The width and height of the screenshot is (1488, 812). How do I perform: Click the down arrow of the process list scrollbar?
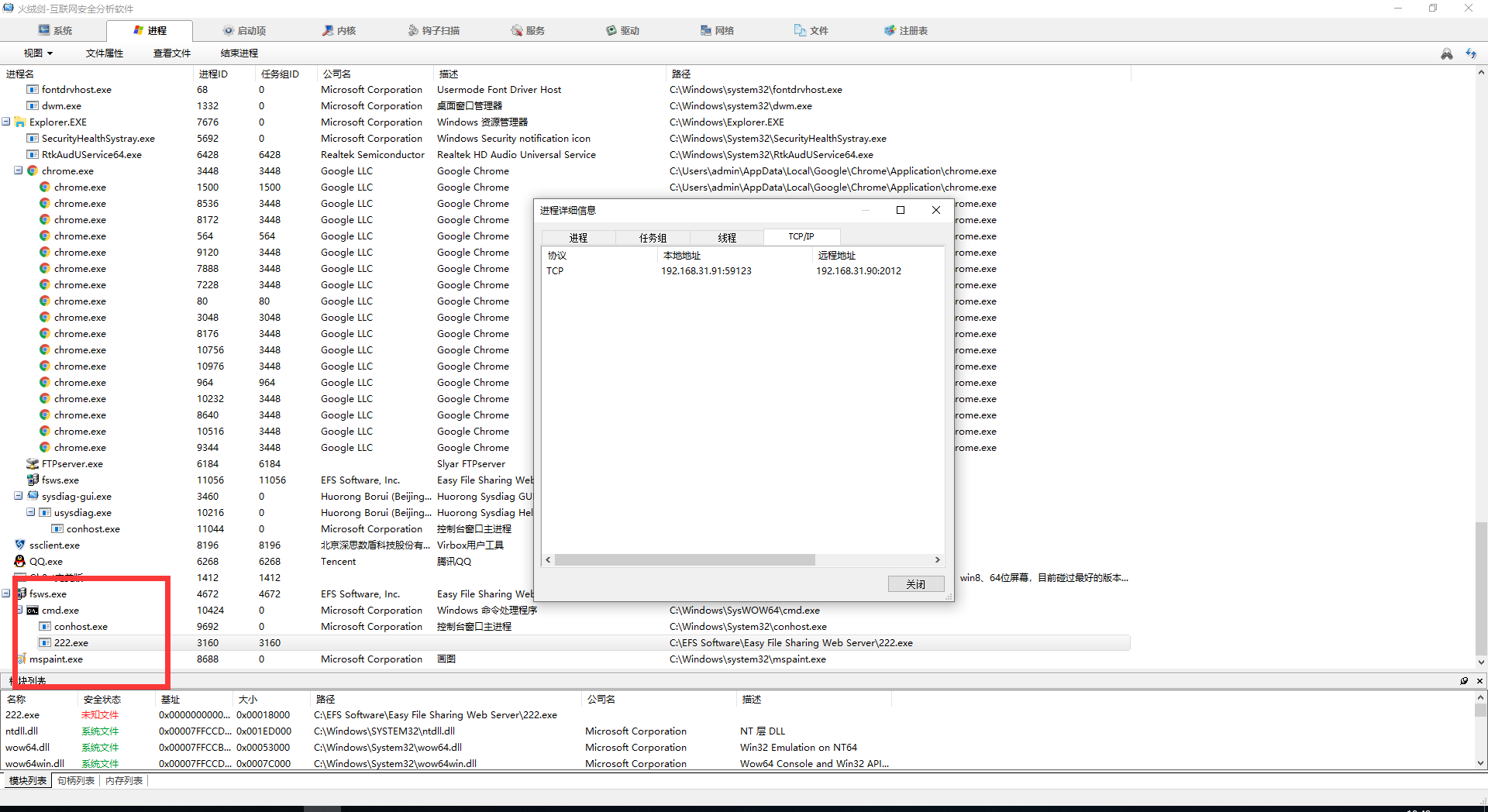[1481, 662]
